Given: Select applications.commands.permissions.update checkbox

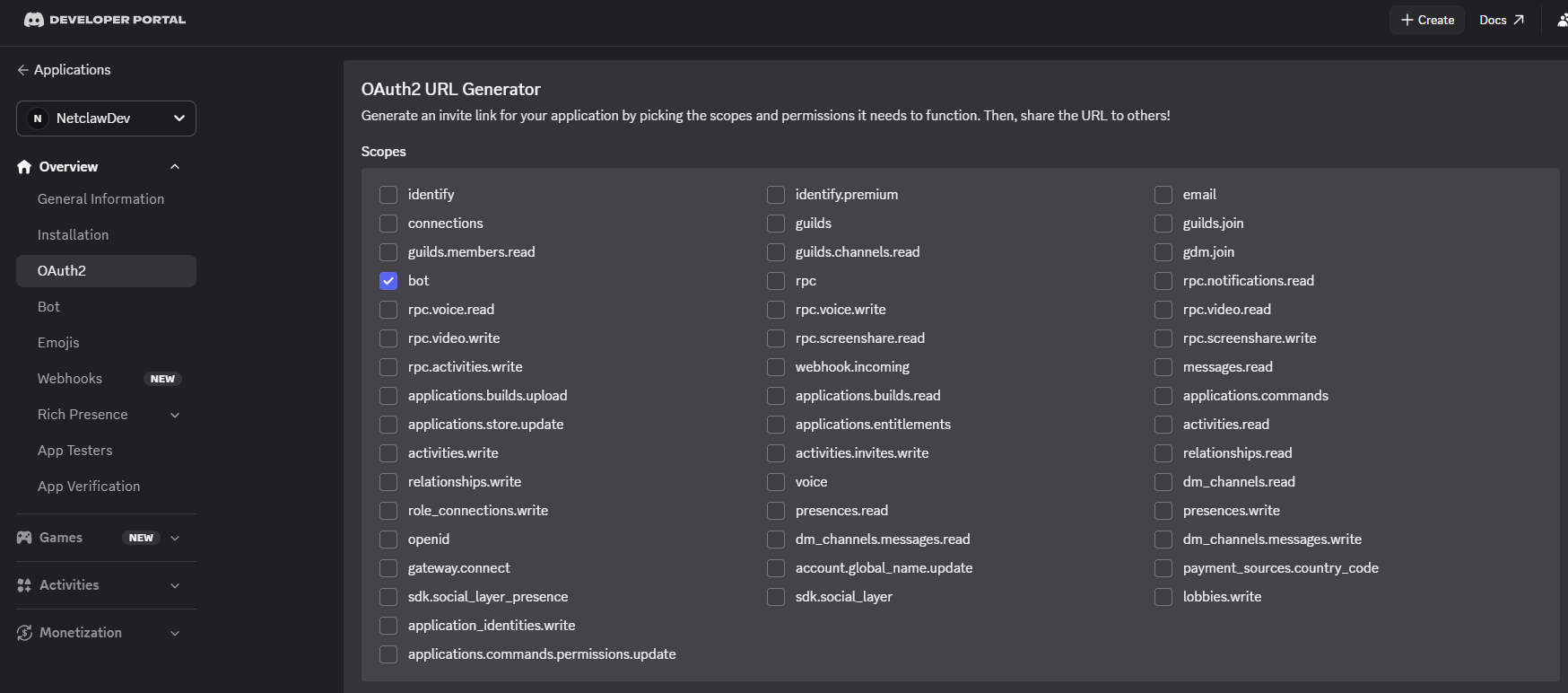Looking at the screenshot, I should click(388, 654).
